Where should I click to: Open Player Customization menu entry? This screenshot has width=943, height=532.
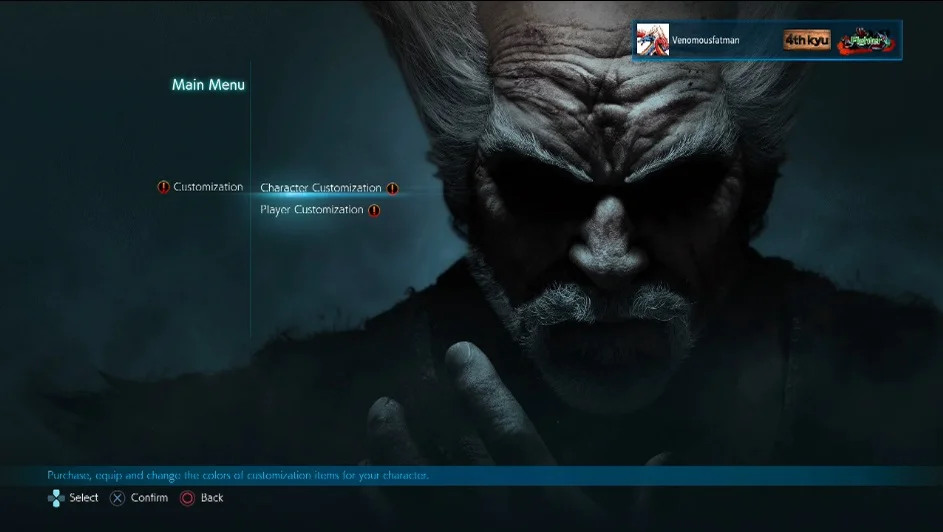pos(312,210)
